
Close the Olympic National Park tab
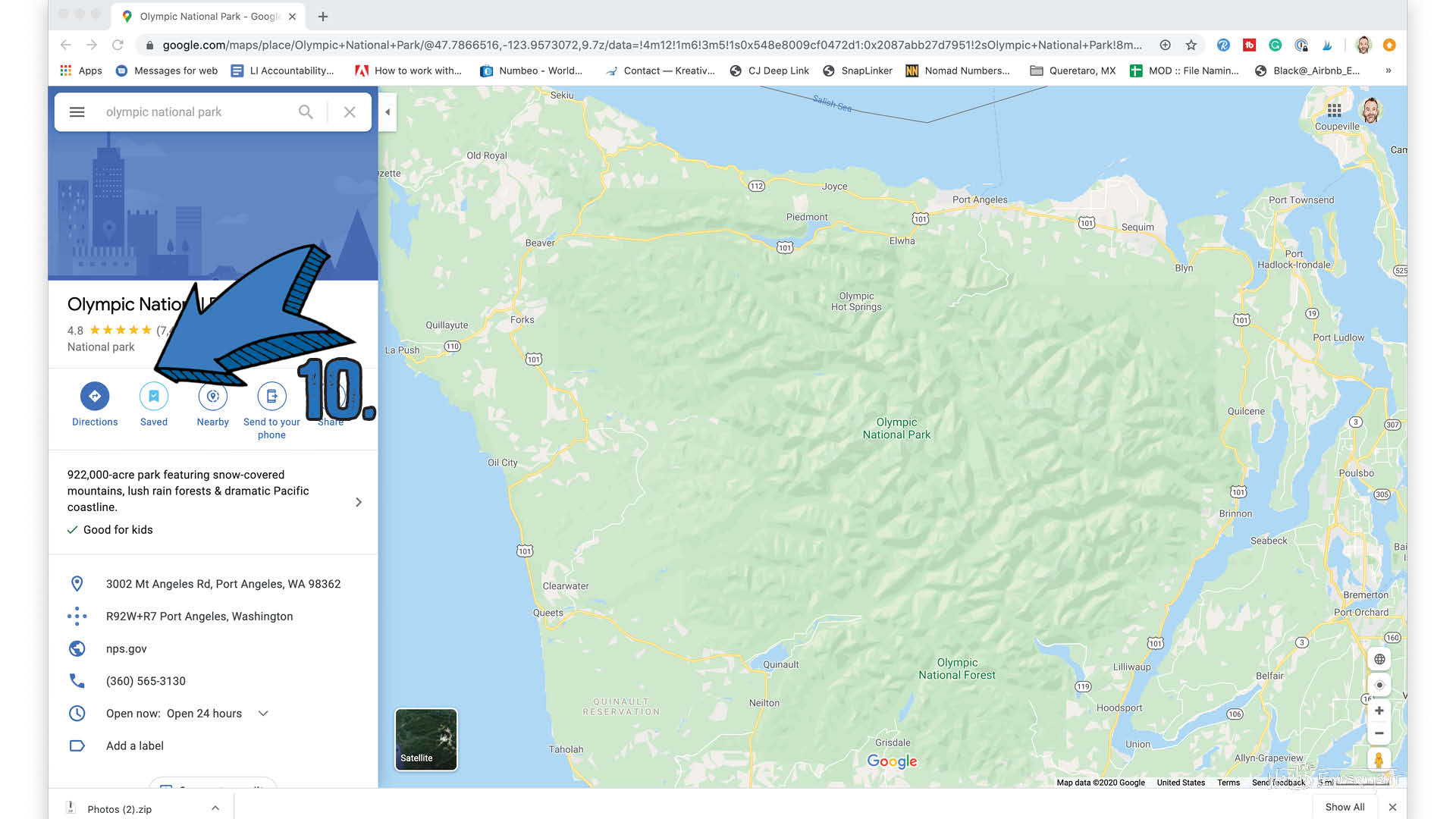[292, 16]
